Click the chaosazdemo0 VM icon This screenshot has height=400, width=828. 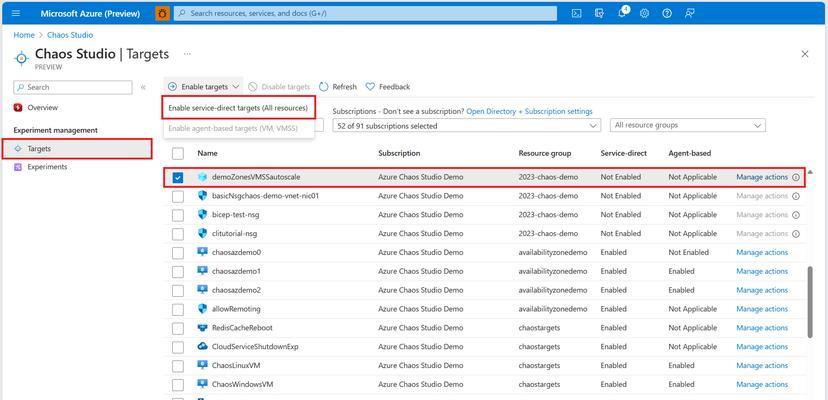click(202, 252)
